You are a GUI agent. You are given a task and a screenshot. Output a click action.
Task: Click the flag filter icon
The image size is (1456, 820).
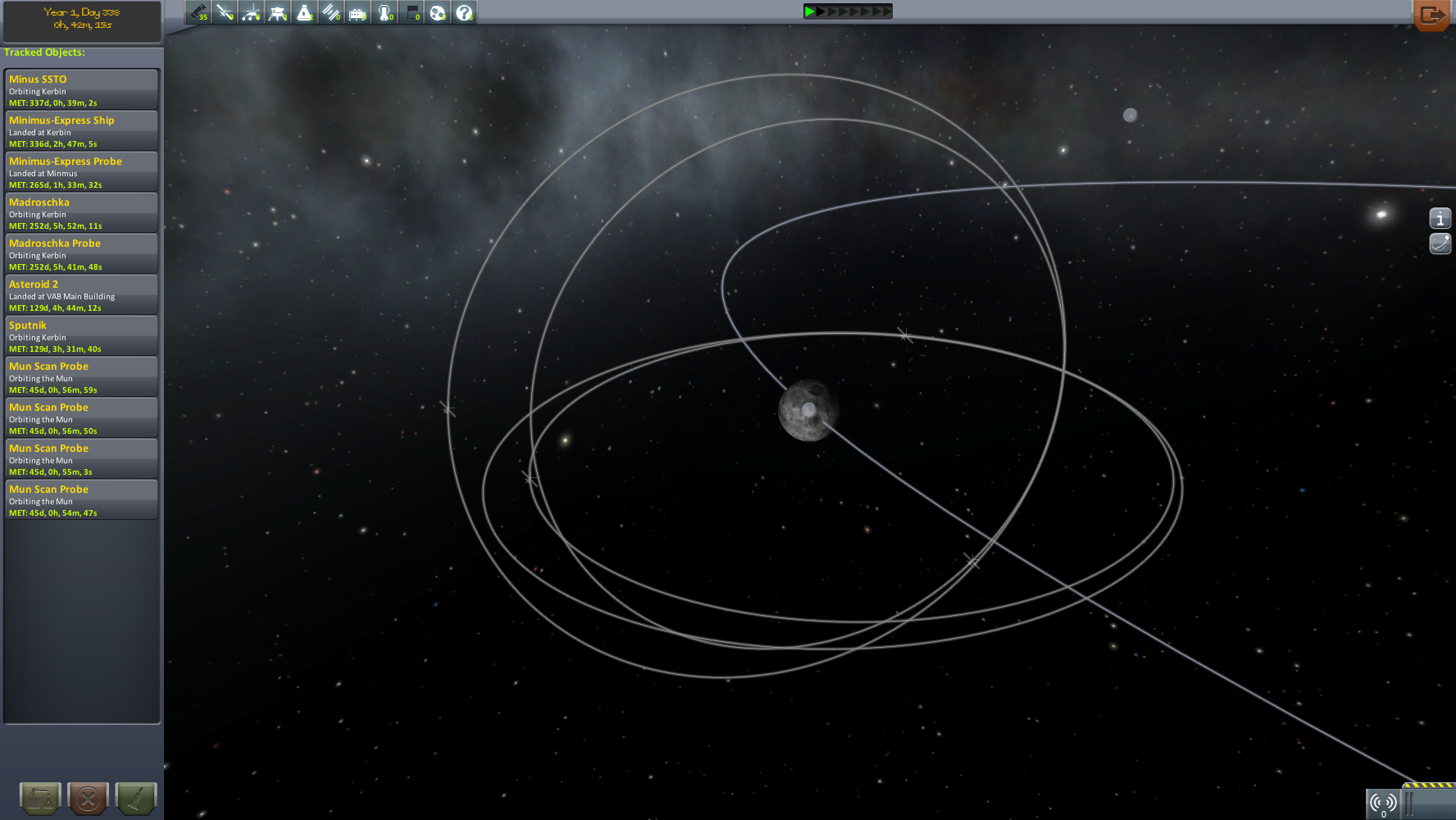(412, 12)
